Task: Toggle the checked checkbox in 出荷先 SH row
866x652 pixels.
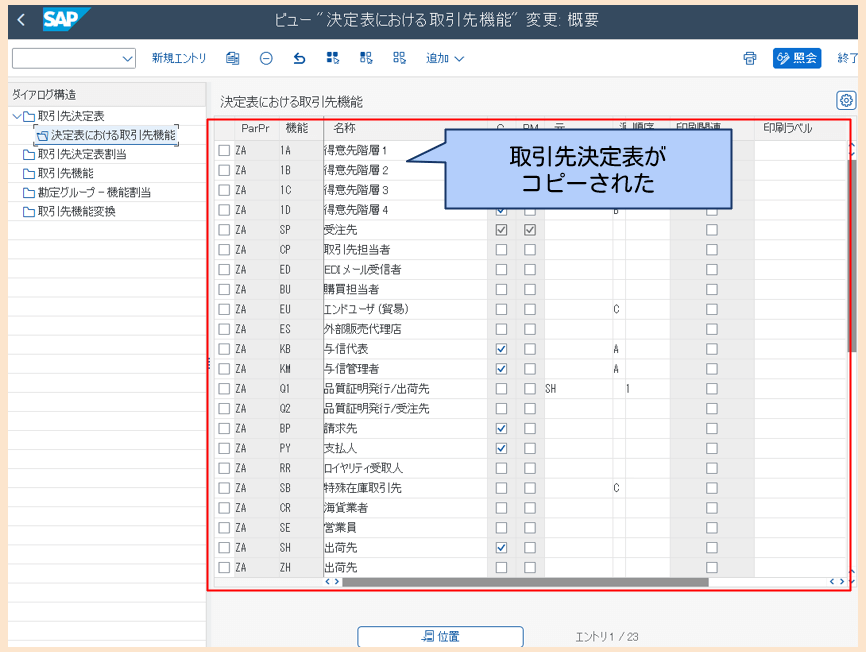Action: tap(501, 548)
